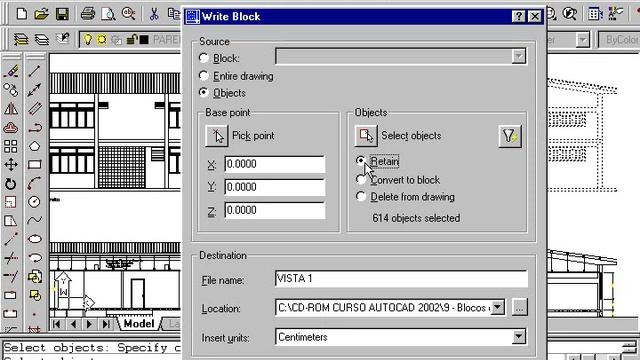Click the Cut scissors icon
The height and width of the screenshot is (360, 640).
coord(153,14)
